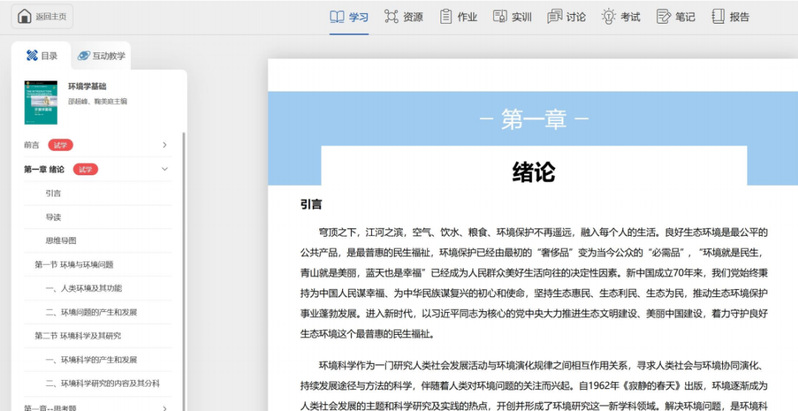Click the 环境学基础 book title
Image resolution: width=798 pixels, height=411 pixels.
(87, 86)
